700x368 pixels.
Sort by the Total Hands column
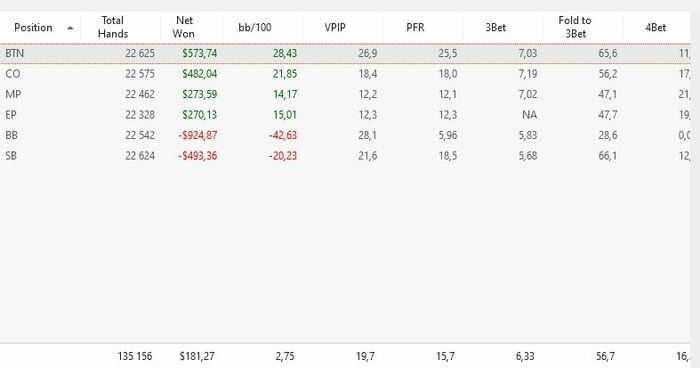click(113, 27)
